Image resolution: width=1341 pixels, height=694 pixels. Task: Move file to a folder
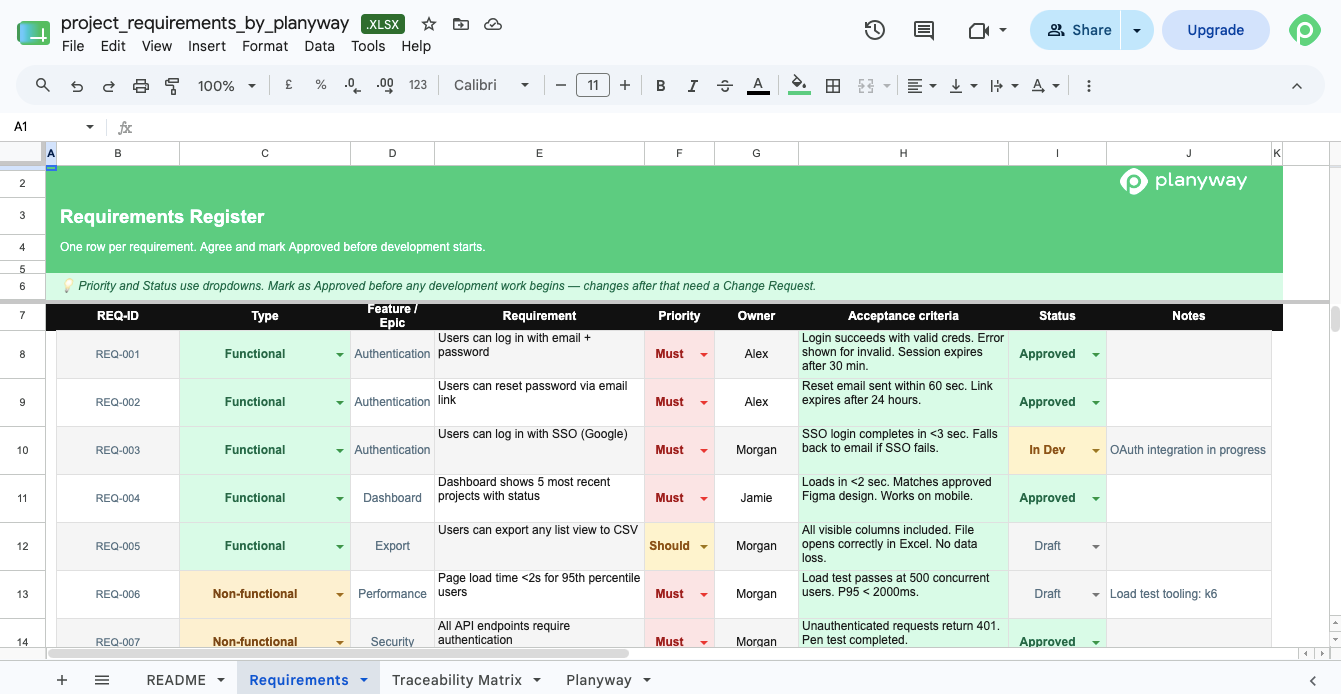(460, 23)
